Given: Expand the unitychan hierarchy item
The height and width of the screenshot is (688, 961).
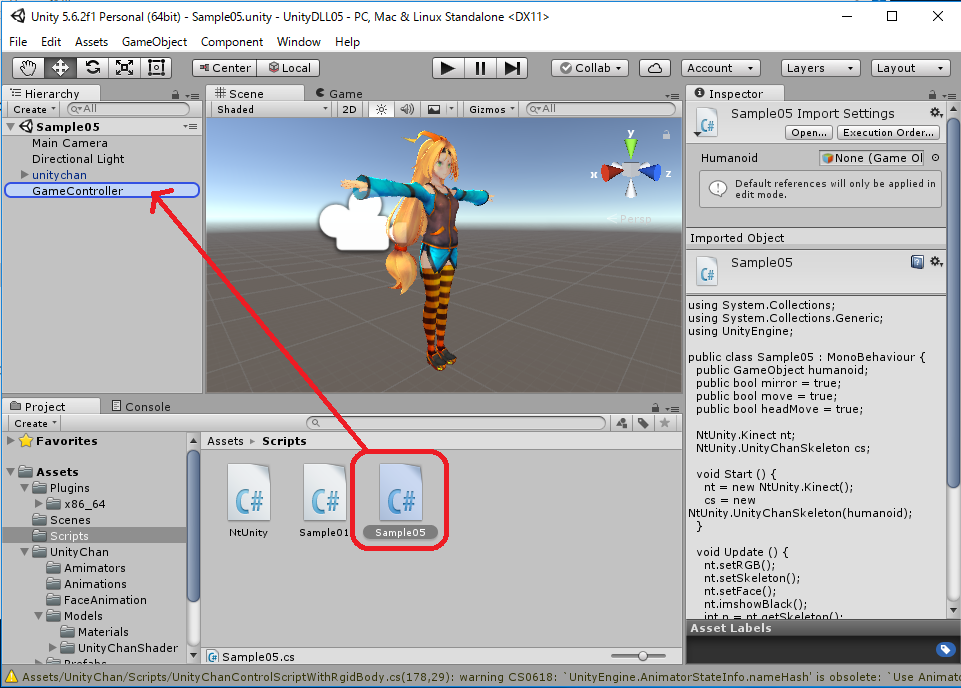Looking at the screenshot, I should pos(24,175).
